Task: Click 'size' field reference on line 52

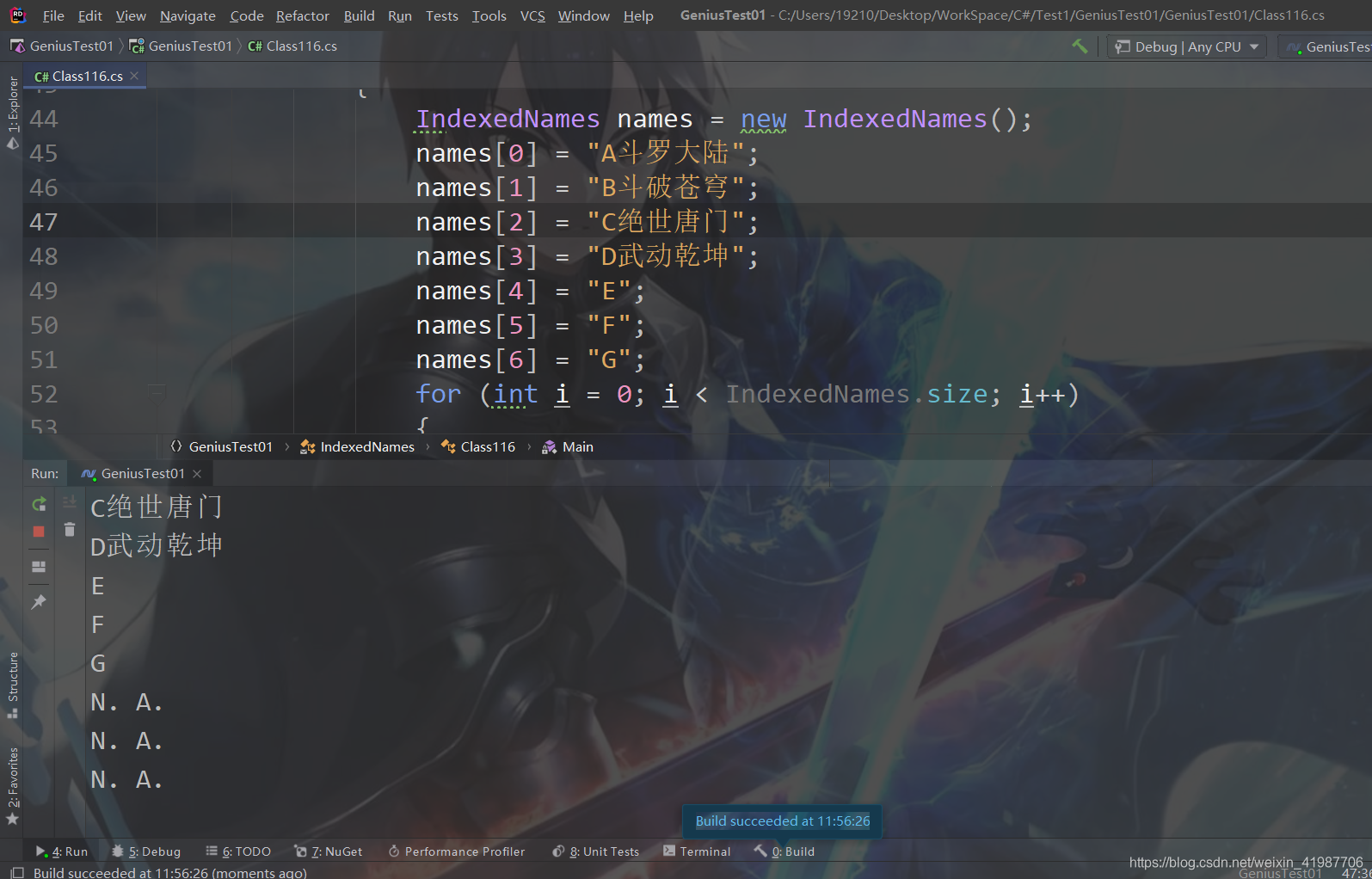Action: (x=957, y=394)
